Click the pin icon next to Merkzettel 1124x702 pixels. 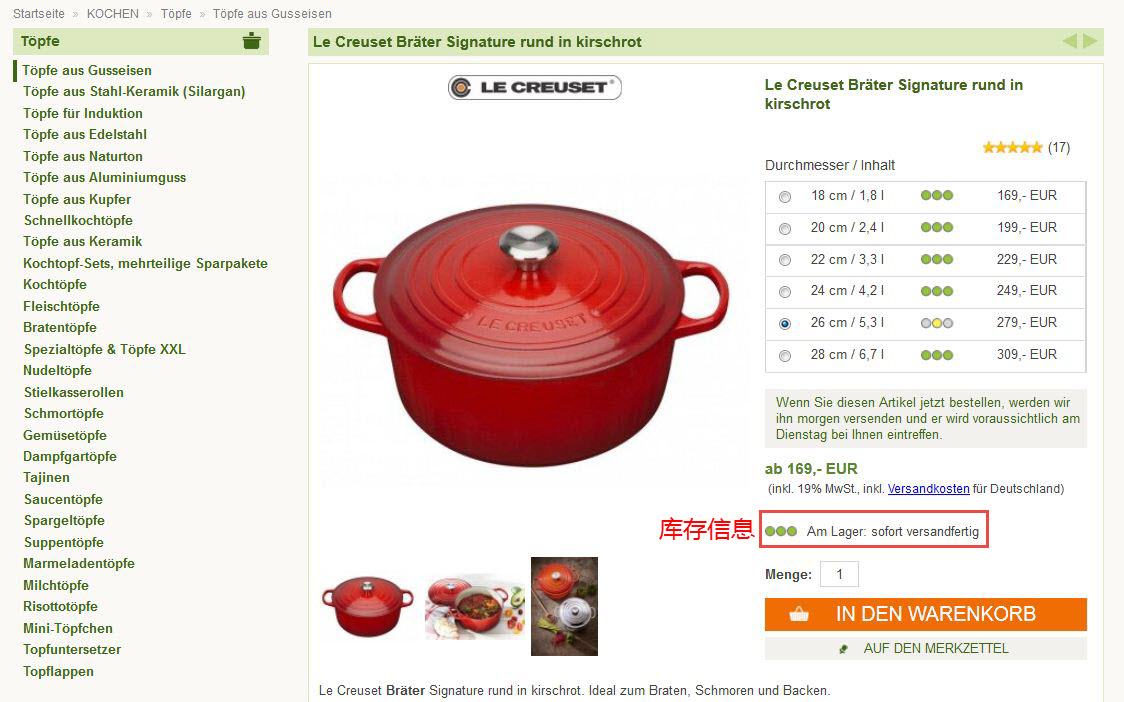[844, 649]
